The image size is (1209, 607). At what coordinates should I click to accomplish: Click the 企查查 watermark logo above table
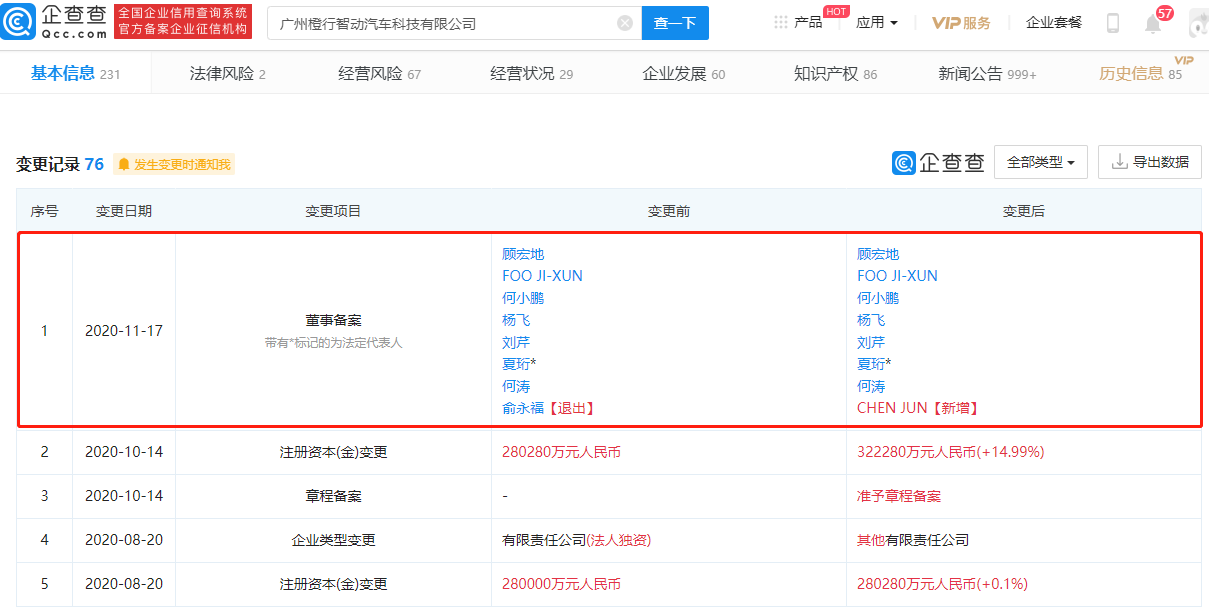click(x=938, y=162)
